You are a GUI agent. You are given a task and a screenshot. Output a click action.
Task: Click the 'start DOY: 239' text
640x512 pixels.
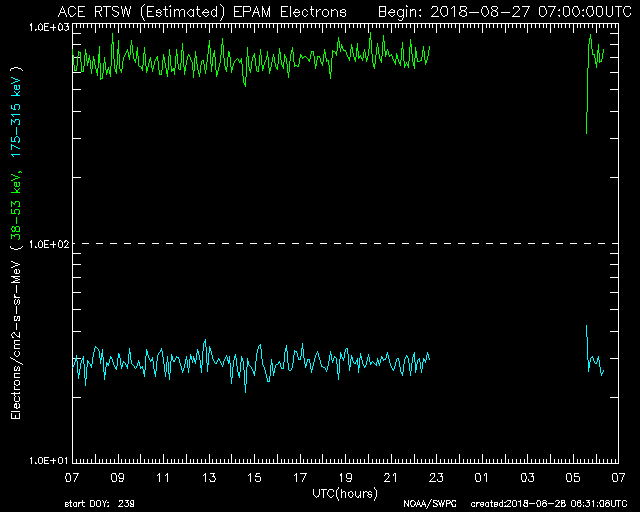[101, 504]
